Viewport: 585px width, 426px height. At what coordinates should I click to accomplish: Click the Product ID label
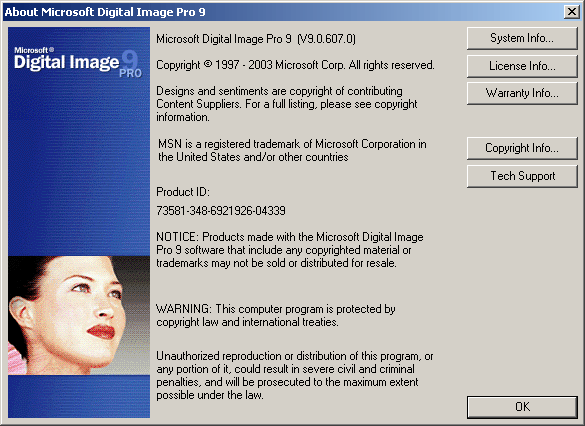coord(183,192)
